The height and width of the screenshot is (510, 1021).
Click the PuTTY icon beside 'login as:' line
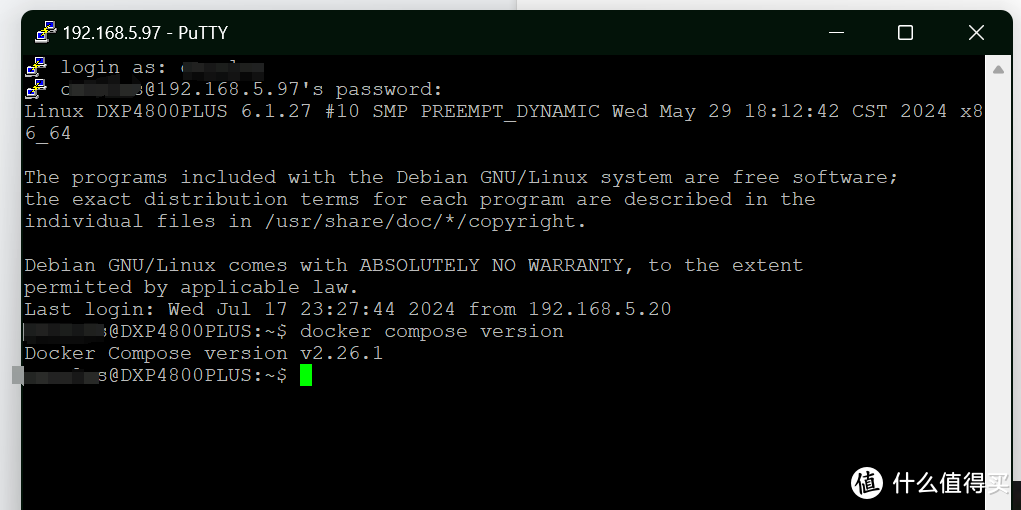(36, 68)
